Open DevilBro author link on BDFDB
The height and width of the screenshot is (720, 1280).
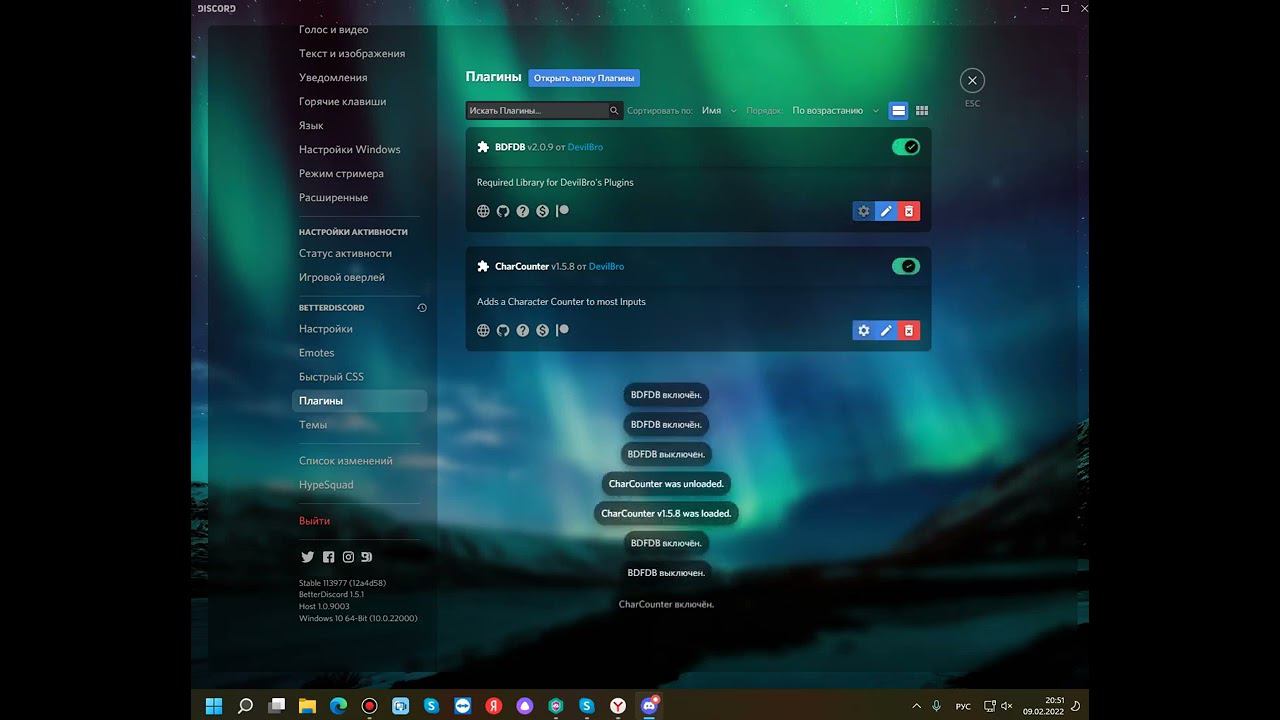pyautogui.click(x=585, y=147)
